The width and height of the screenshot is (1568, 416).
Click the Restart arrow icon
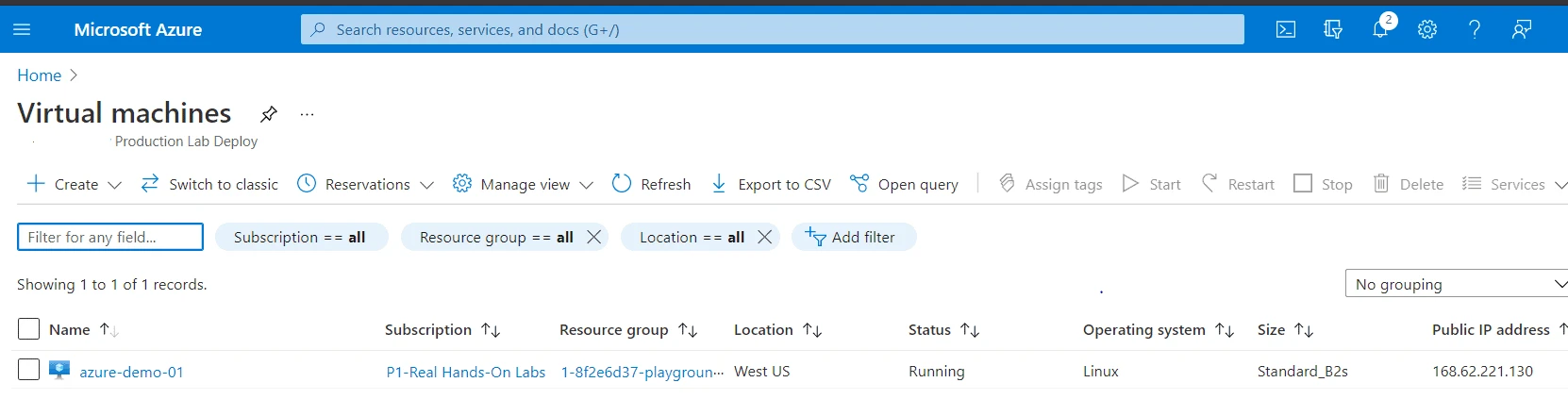[x=1209, y=183]
